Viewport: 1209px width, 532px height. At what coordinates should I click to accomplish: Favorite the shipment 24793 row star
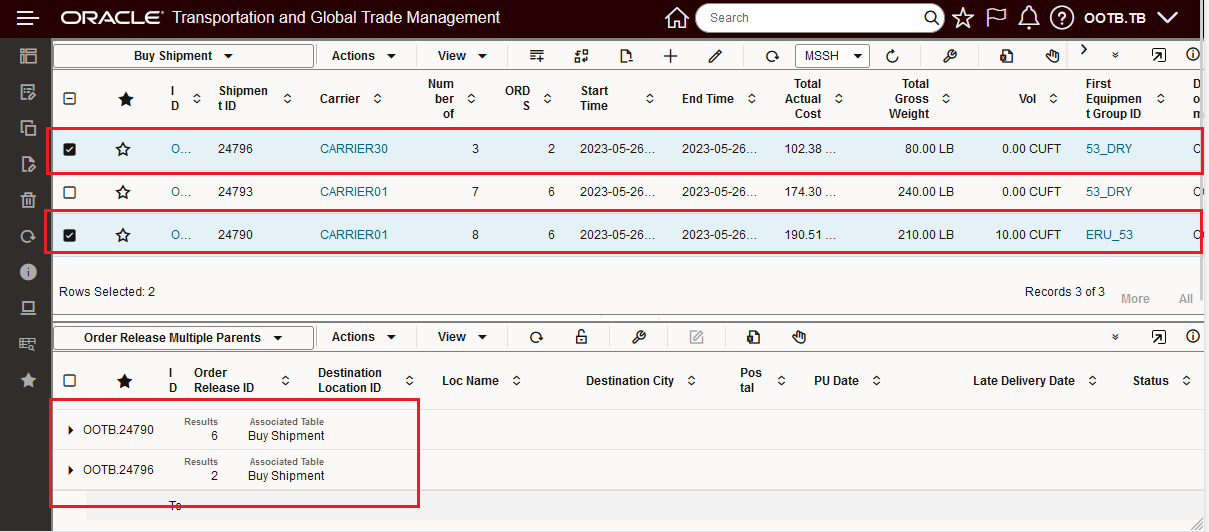[x=123, y=191]
